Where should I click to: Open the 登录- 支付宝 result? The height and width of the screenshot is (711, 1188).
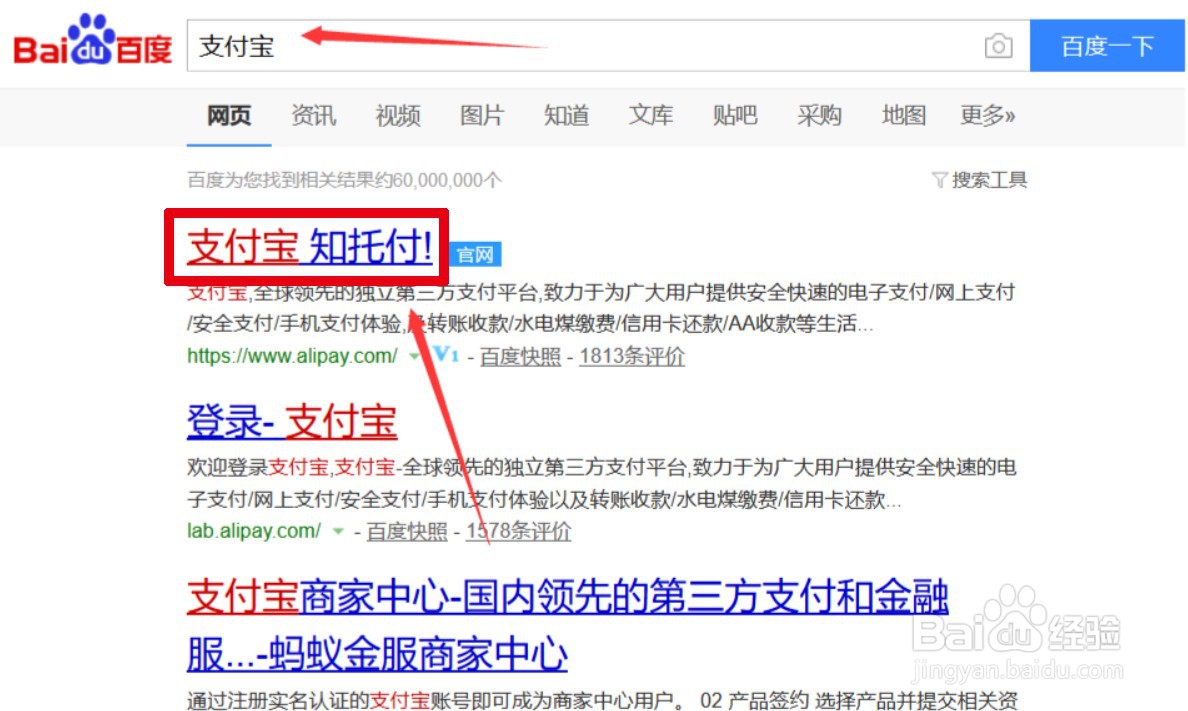[292, 421]
